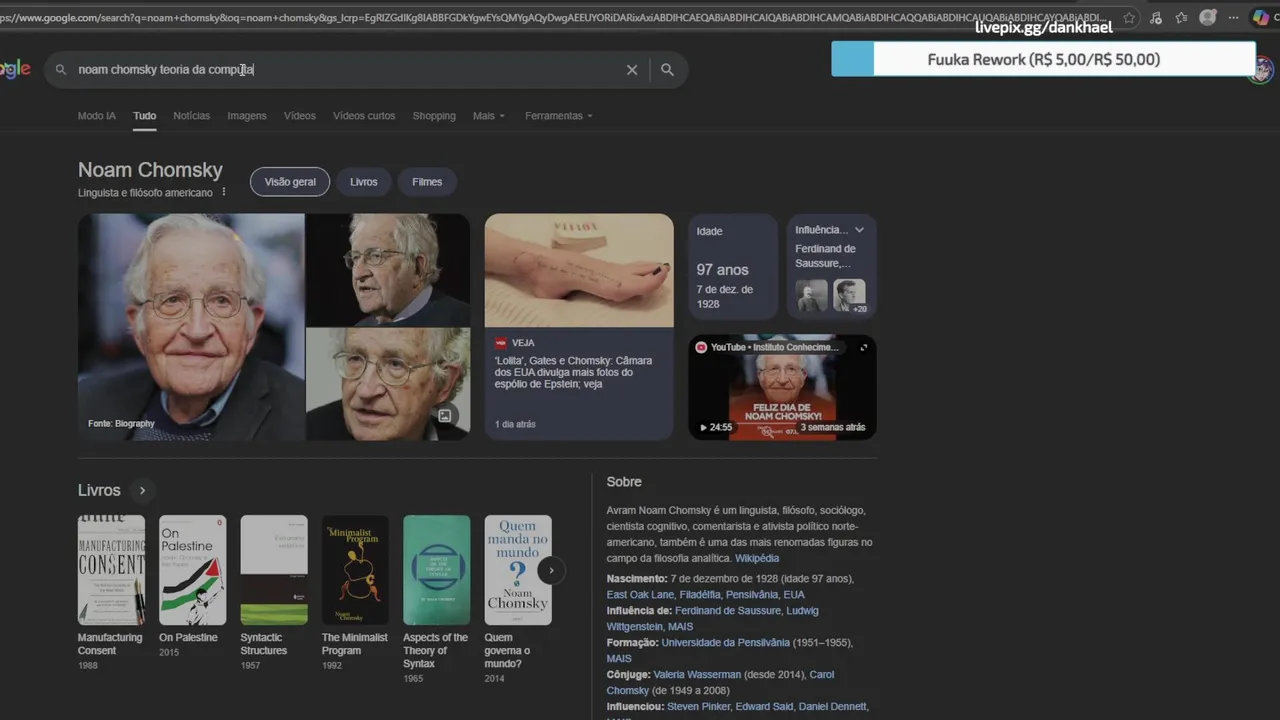Open the 'Universidade da Pensilvânia' link
Screen dimensions: 1280x720
click(x=725, y=642)
